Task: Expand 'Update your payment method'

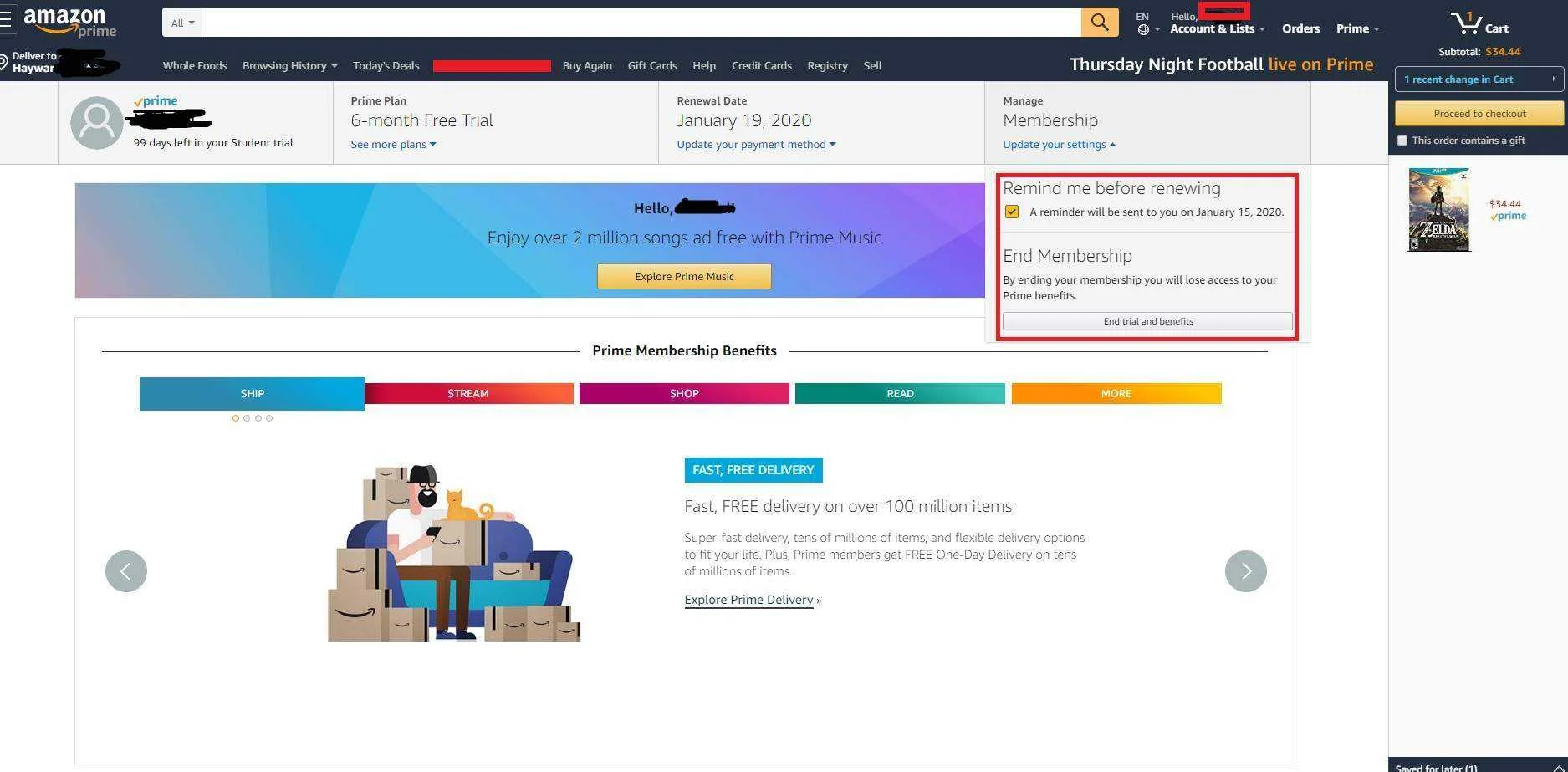Action: (x=756, y=144)
